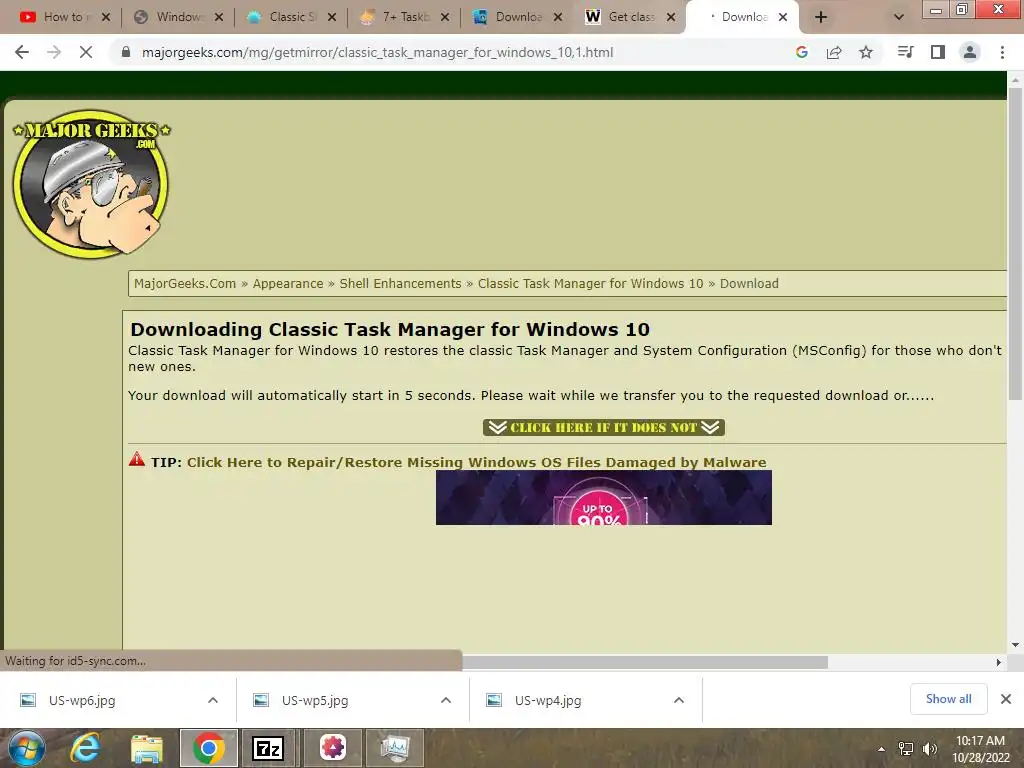Open the Chrome profile avatar
Viewport: 1024px width, 768px height.
point(970,52)
